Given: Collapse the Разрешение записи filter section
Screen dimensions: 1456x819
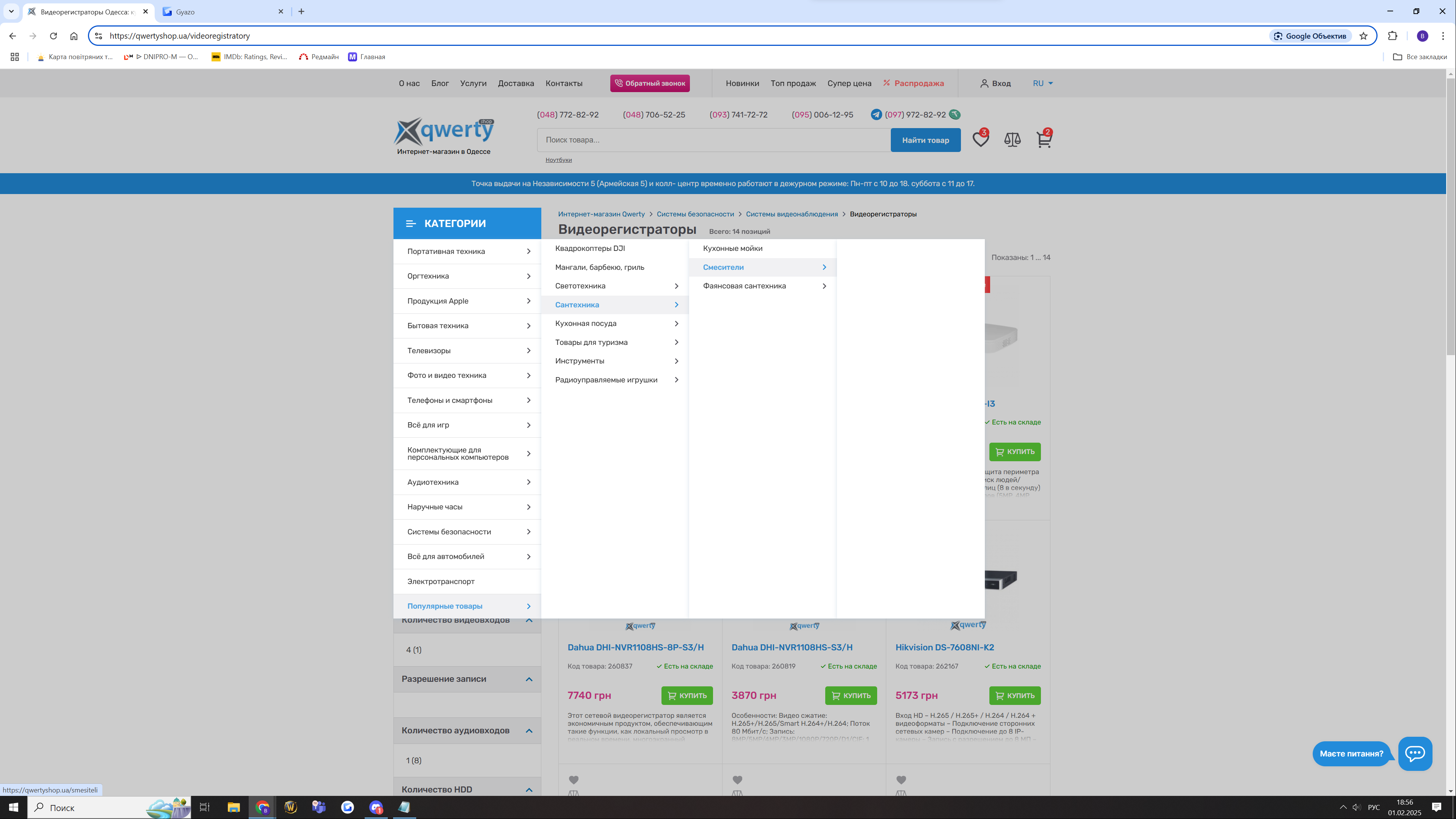Looking at the screenshot, I should (528, 680).
